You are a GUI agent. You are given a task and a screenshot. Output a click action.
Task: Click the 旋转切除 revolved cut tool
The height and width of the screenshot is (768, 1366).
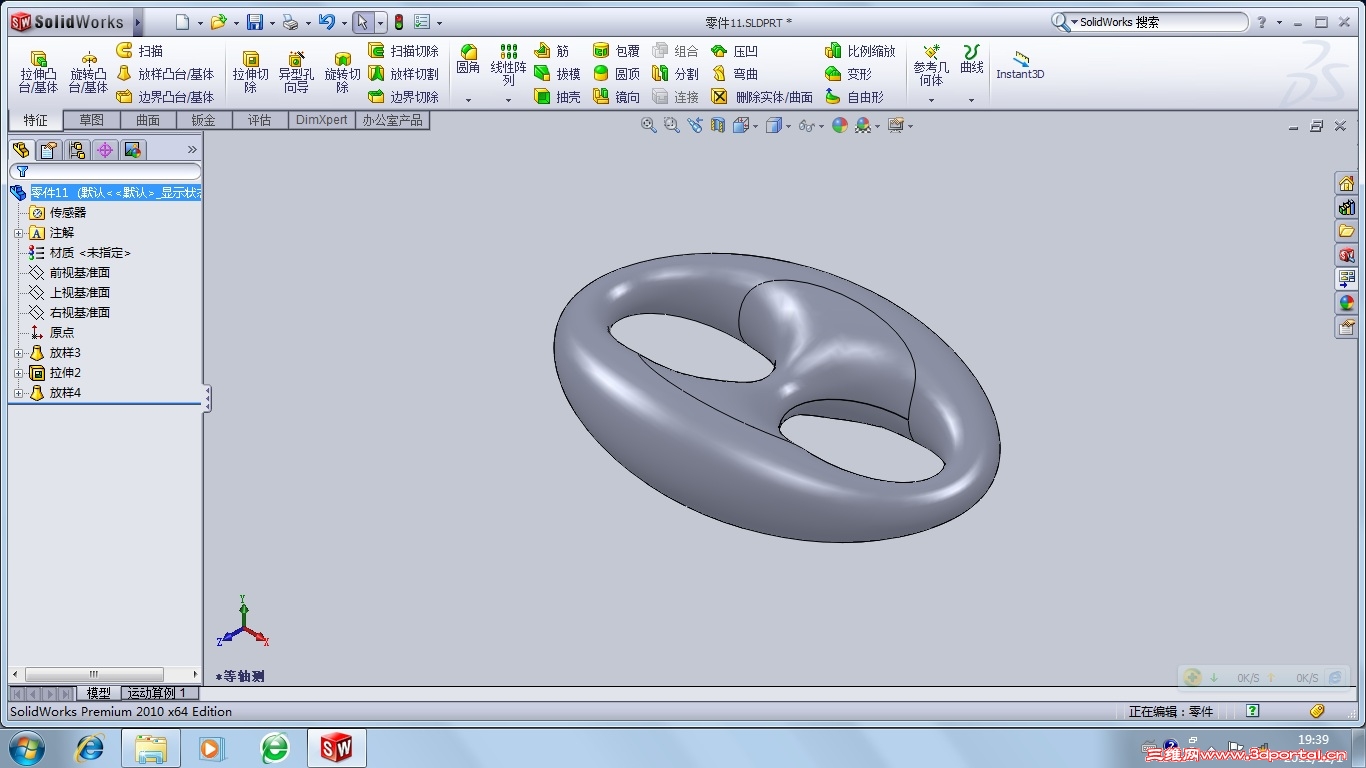(342, 72)
